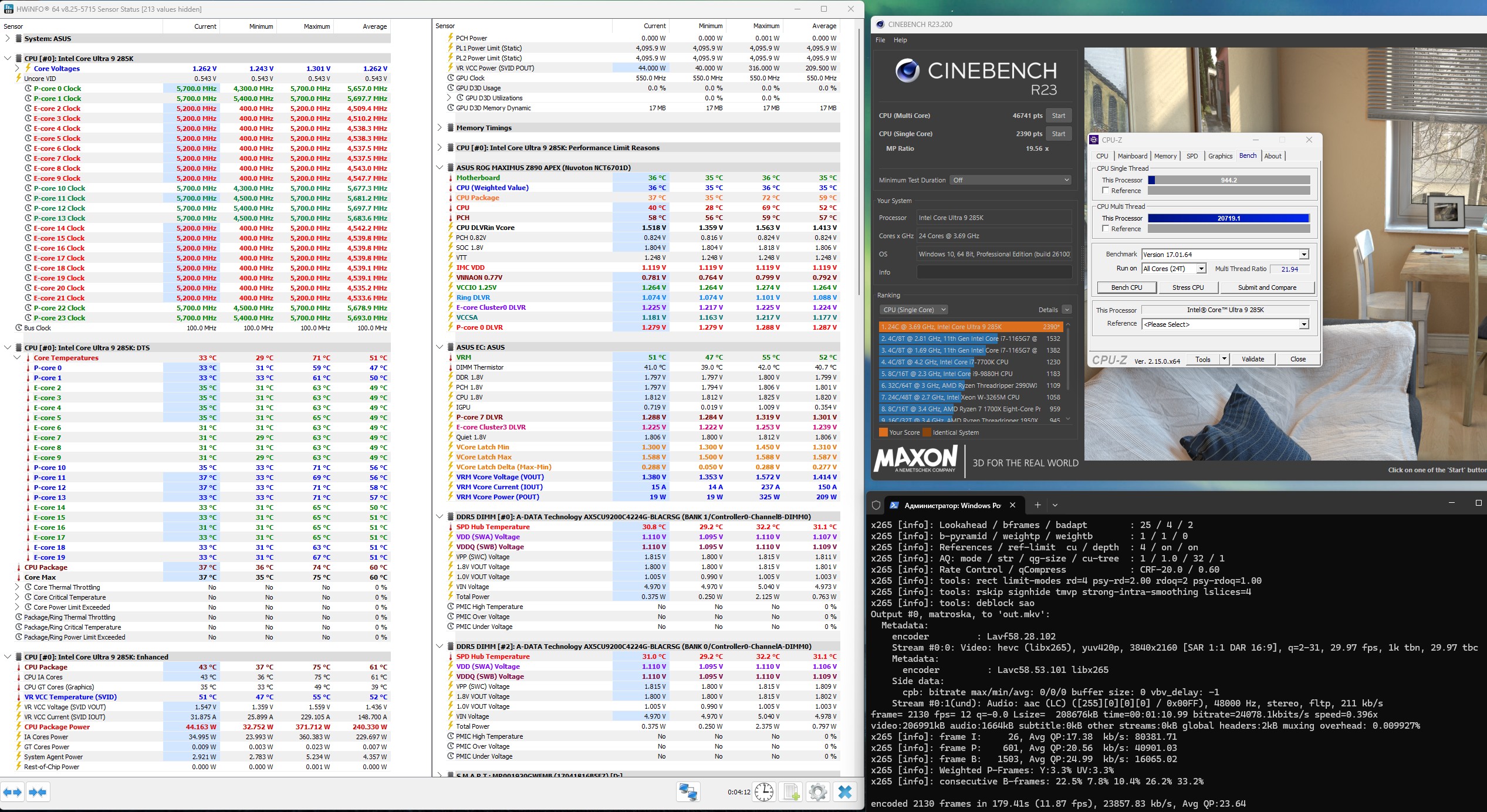Enable Reference checkbox under CPU Multi Thread
This screenshot has height=812, width=1487.
(1106, 229)
